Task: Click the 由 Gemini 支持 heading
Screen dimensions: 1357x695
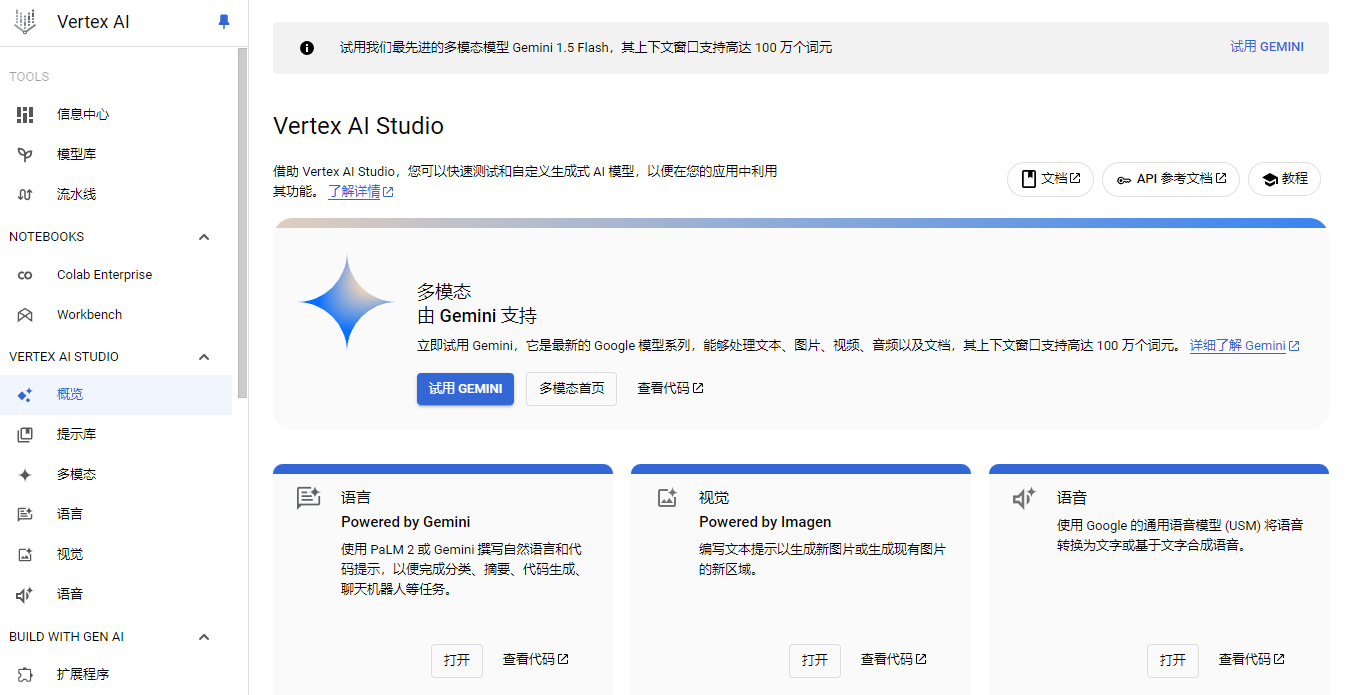Action: (x=477, y=316)
